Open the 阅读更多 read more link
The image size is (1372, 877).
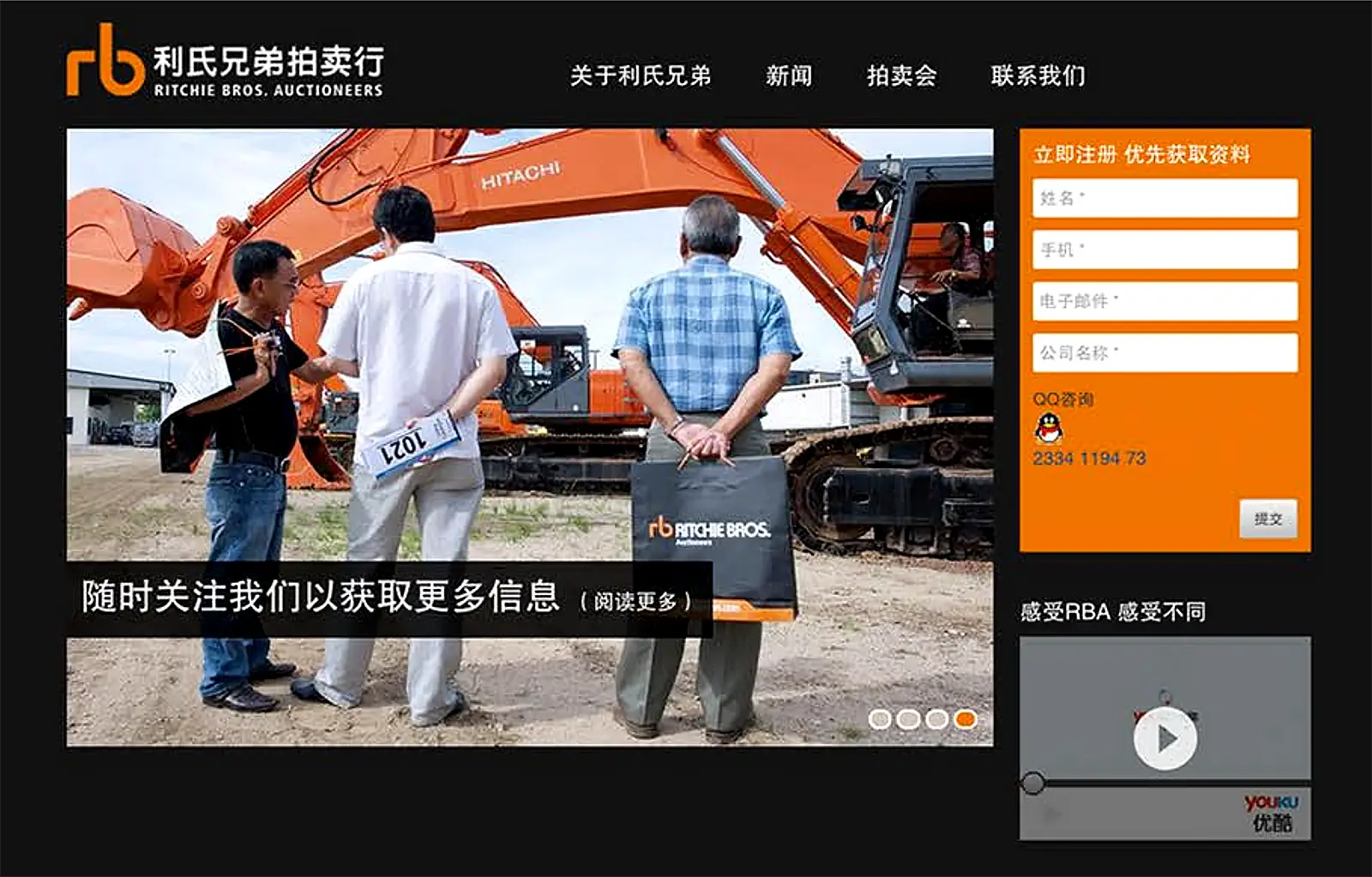(x=635, y=602)
